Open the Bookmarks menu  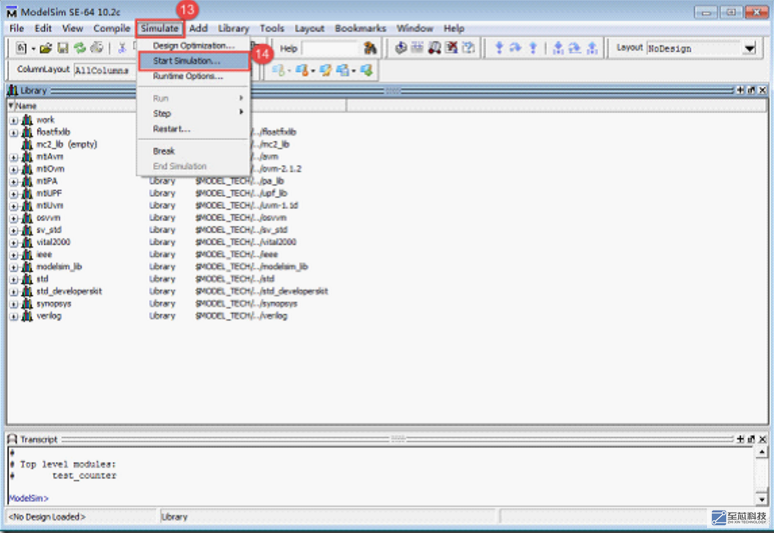click(x=360, y=28)
